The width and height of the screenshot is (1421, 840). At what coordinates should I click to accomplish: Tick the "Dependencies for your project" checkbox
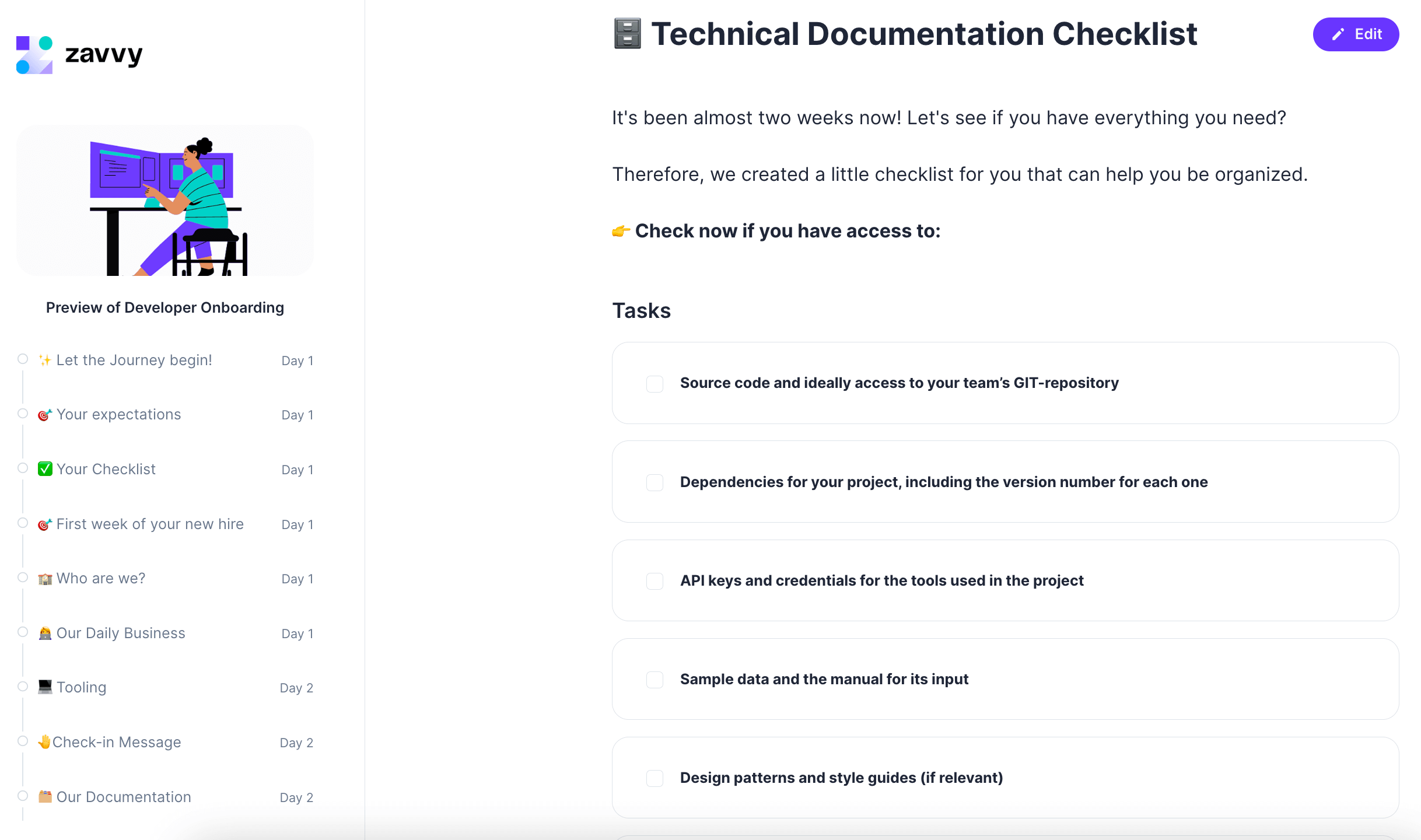pos(654,482)
